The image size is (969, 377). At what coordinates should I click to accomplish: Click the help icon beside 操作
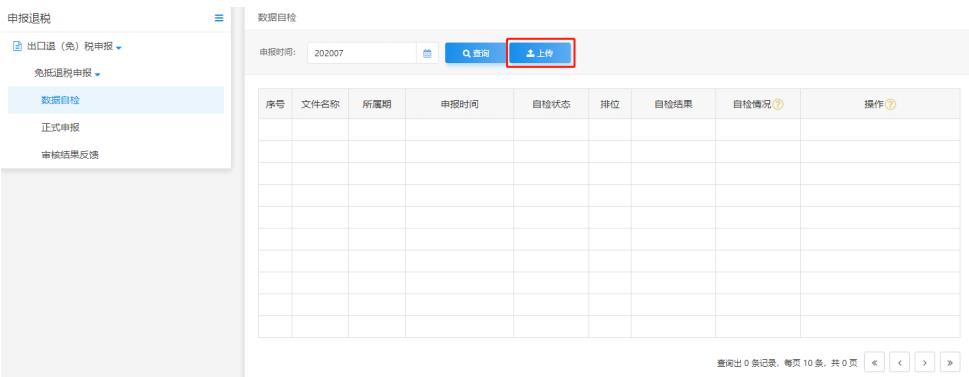[891, 104]
